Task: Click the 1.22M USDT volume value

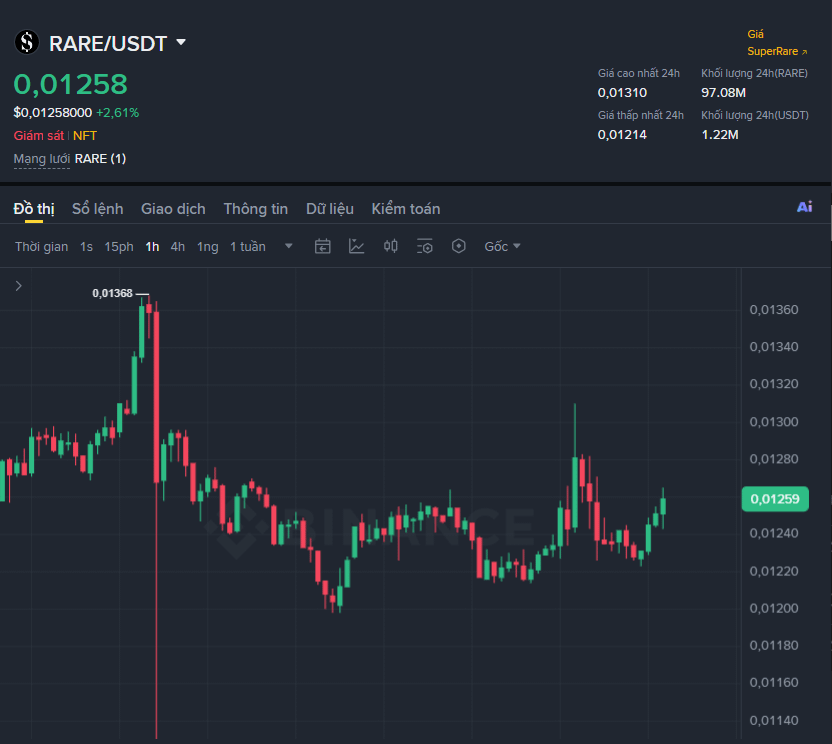Action: pos(720,135)
